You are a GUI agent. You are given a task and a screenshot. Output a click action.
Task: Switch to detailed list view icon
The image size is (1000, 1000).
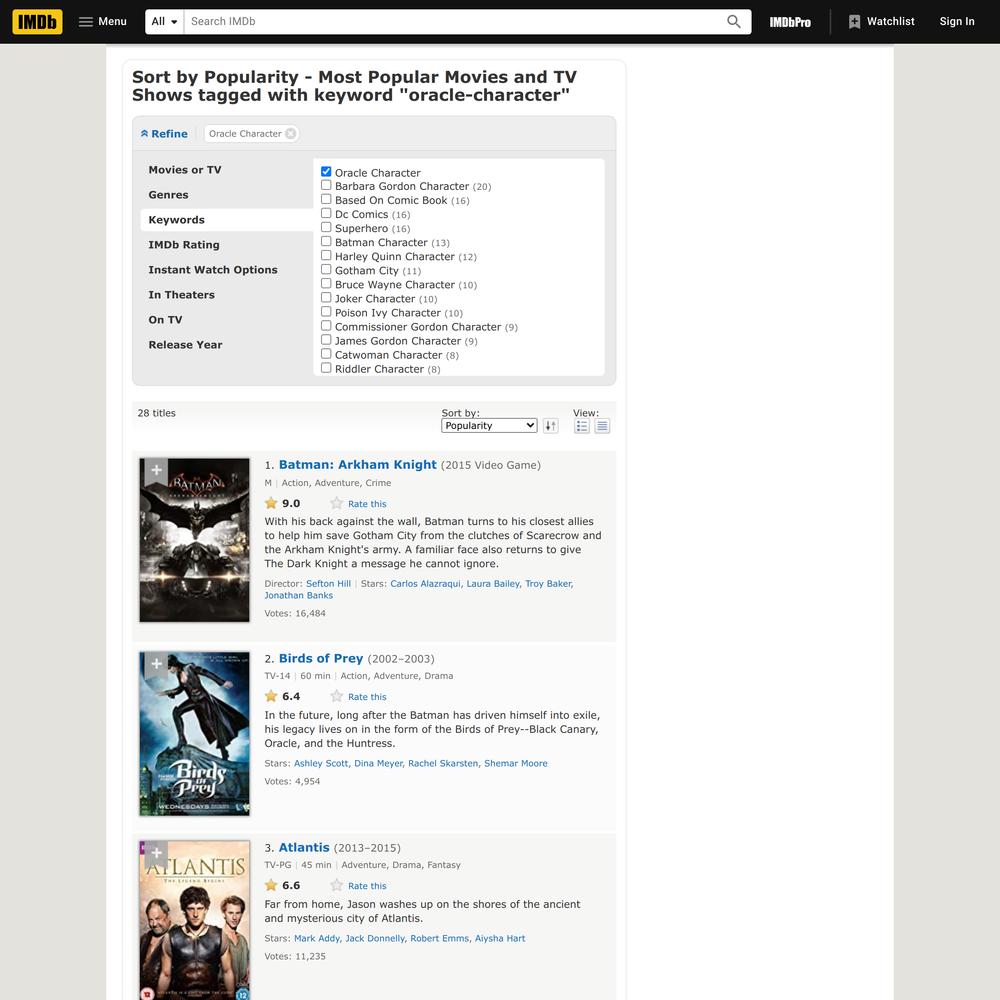click(x=582, y=425)
